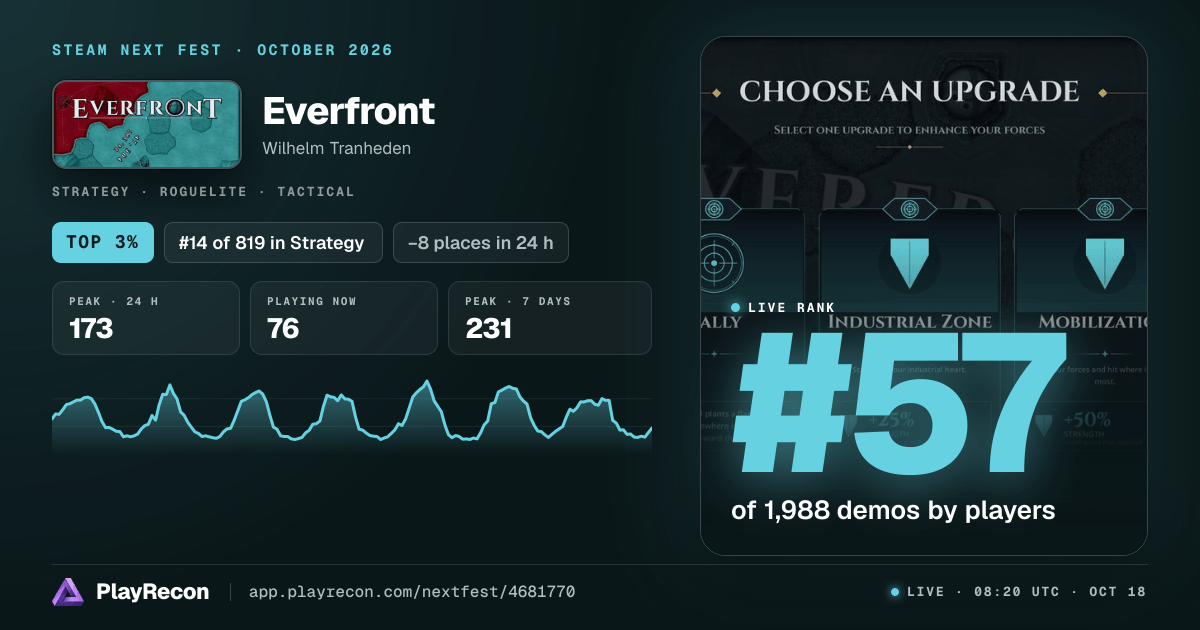Click the −8 places in 24 h badge
The height and width of the screenshot is (630, 1200).
coord(481,242)
